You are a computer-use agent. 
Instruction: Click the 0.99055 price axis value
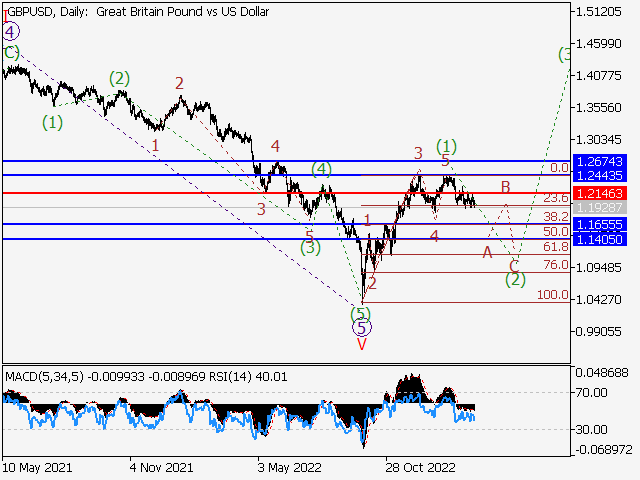598,331
